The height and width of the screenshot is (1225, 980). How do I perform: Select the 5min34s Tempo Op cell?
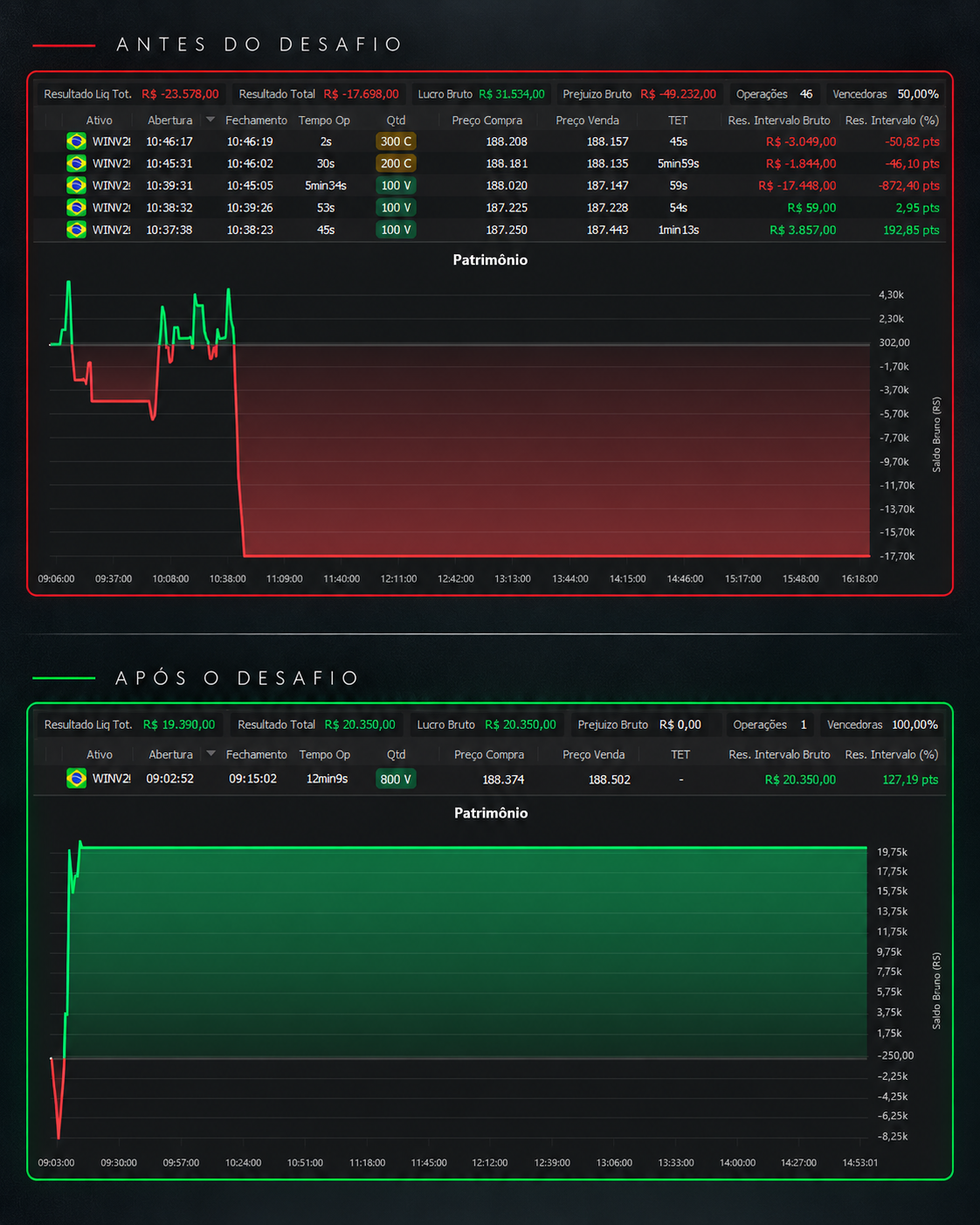(326, 185)
